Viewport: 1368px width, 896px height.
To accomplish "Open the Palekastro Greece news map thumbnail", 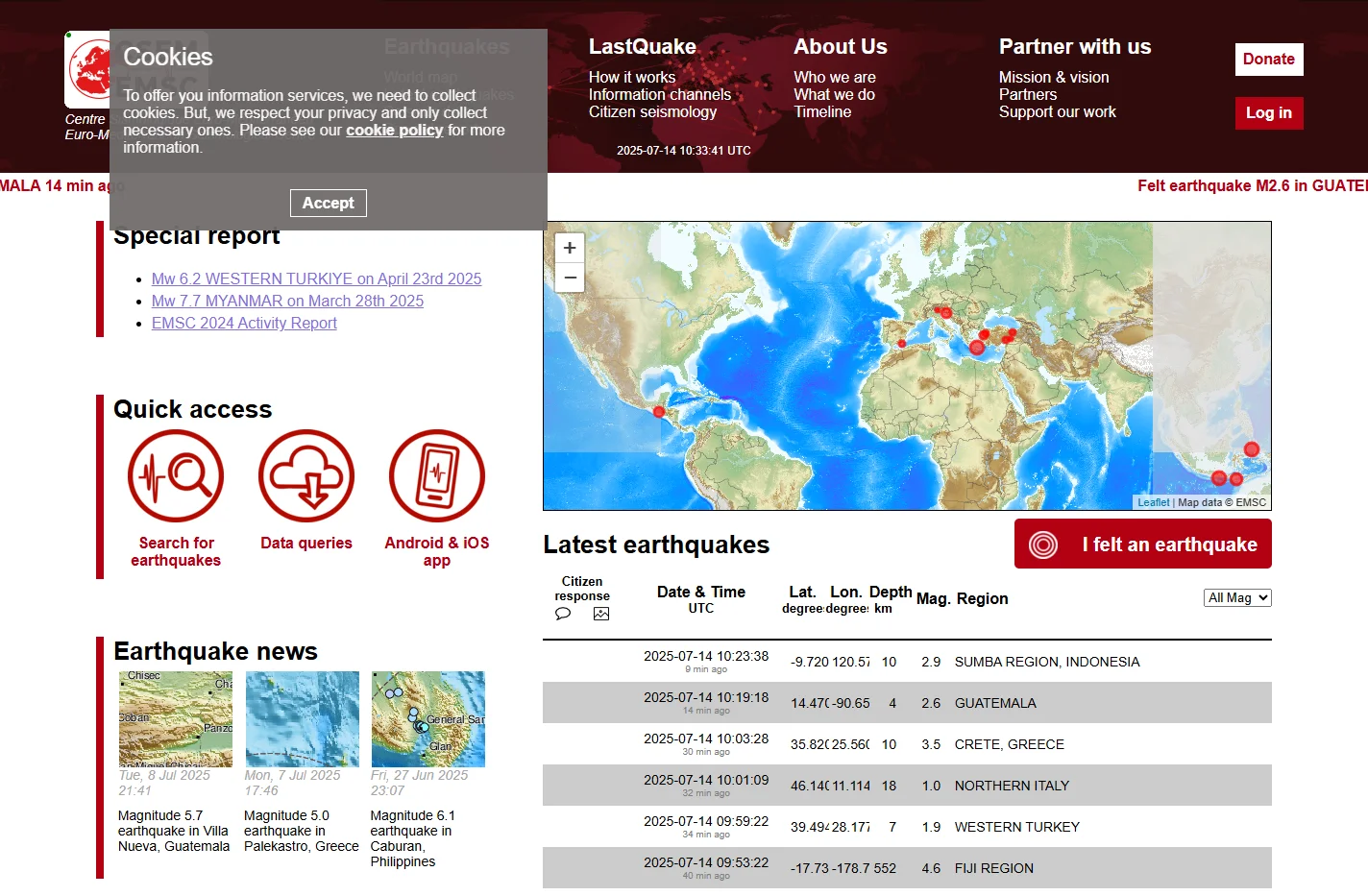I will click(x=302, y=718).
